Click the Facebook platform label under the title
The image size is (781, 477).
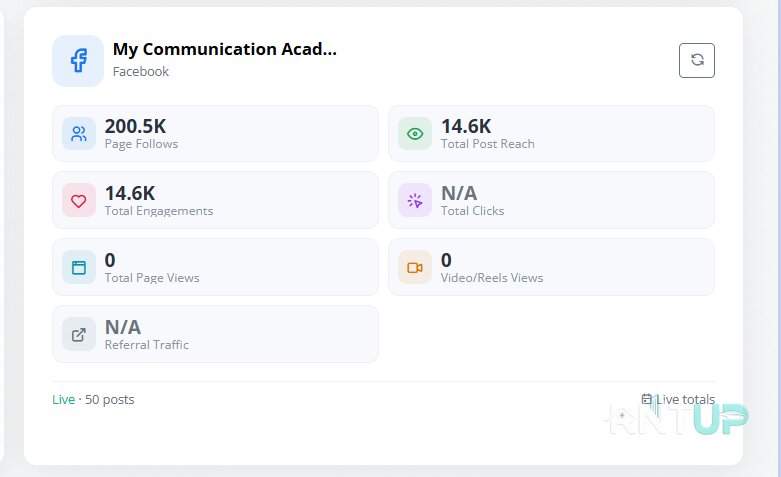tap(141, 72)
